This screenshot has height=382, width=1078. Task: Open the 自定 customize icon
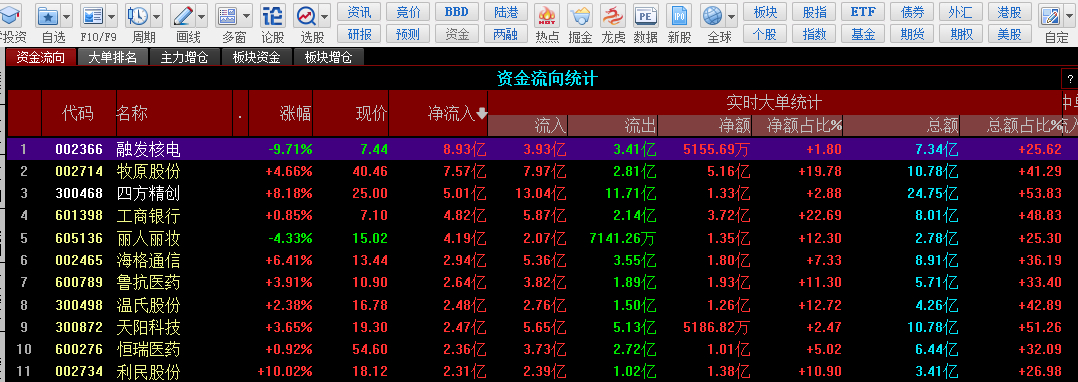[1050, 15]
